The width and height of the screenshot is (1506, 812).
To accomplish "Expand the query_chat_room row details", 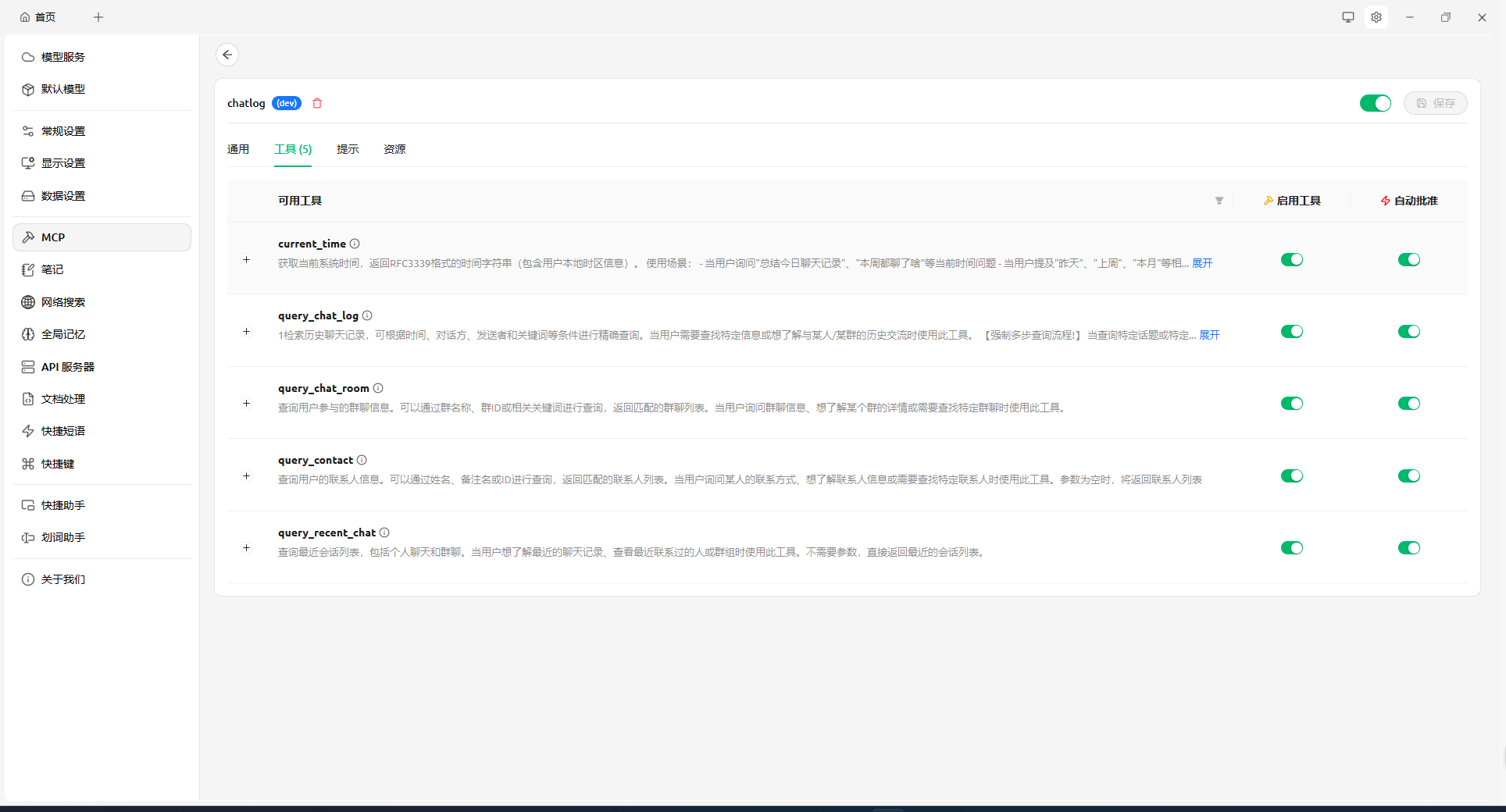I will [x=246, y=404].
